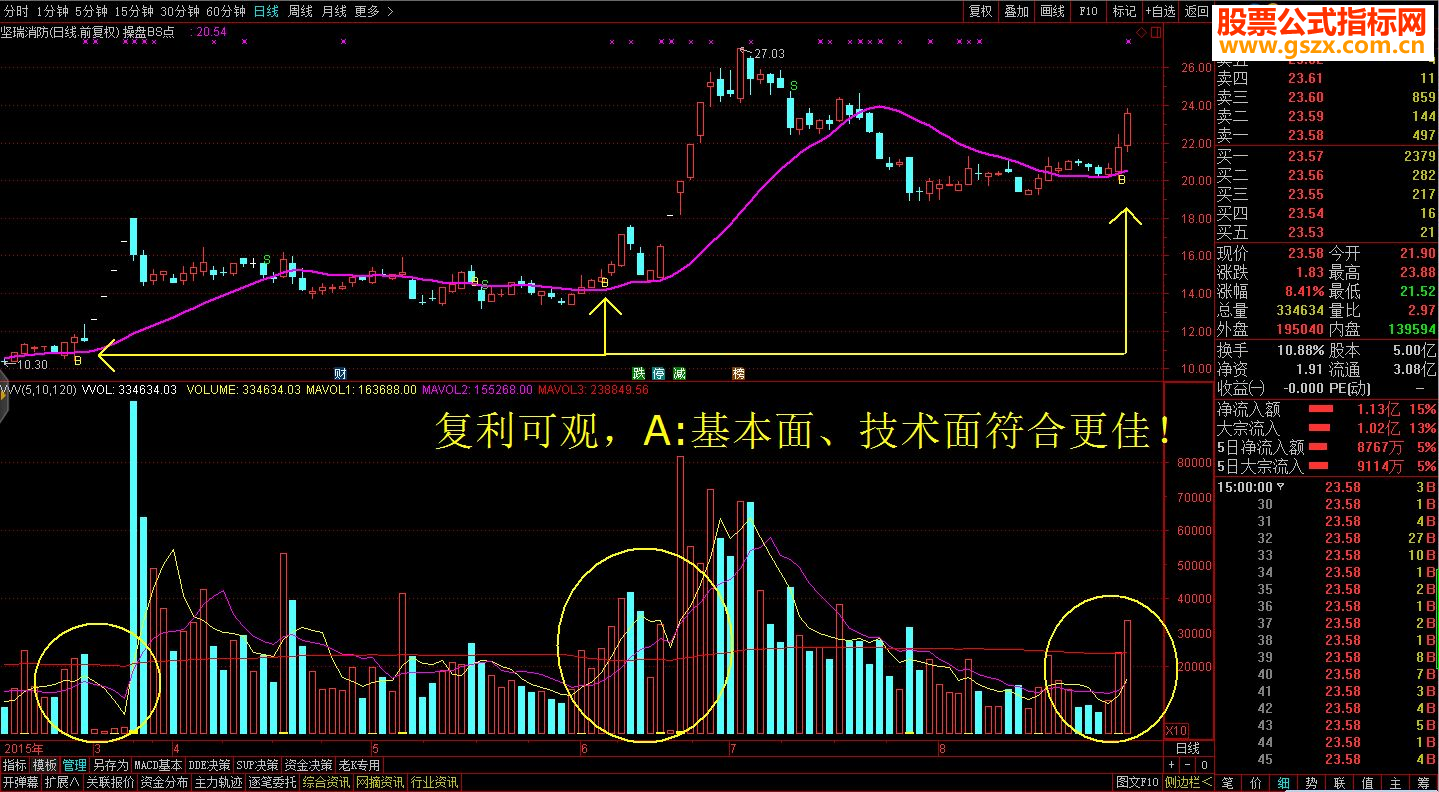Image resolution: width=1439 pixels, height=792 pixels.
Task: Add stock with +自选 button
Action: pyautogui.click(x=1160, y=11)
